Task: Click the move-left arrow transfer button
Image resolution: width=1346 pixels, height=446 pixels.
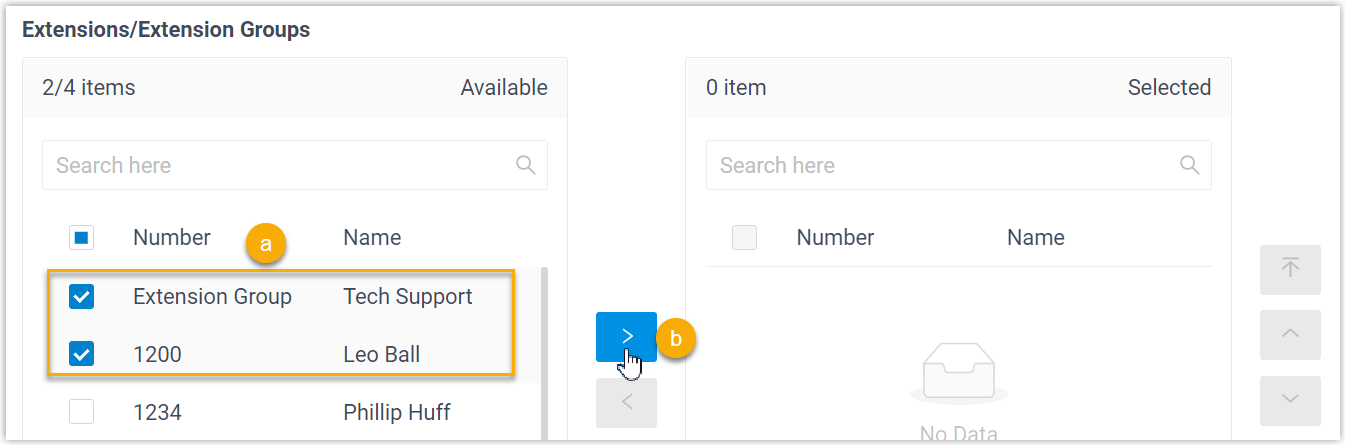Action: click(626, 403)
